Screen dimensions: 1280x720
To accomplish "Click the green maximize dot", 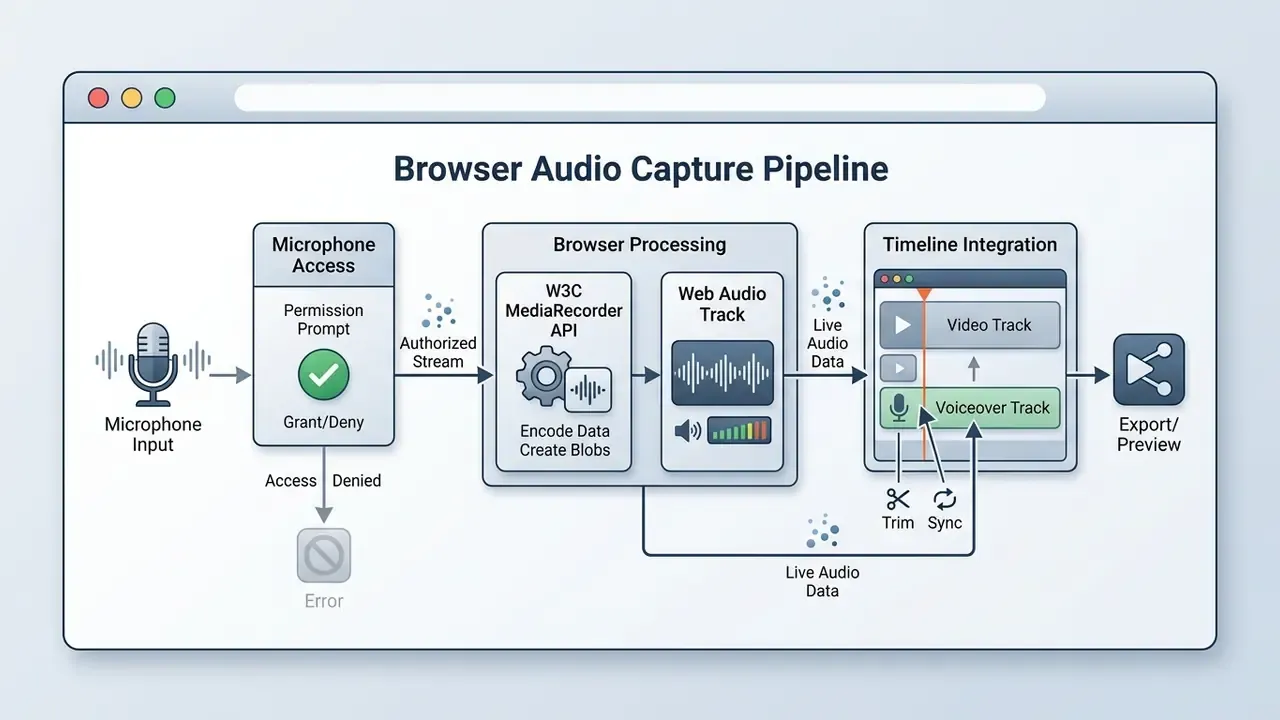I will 165,98.
